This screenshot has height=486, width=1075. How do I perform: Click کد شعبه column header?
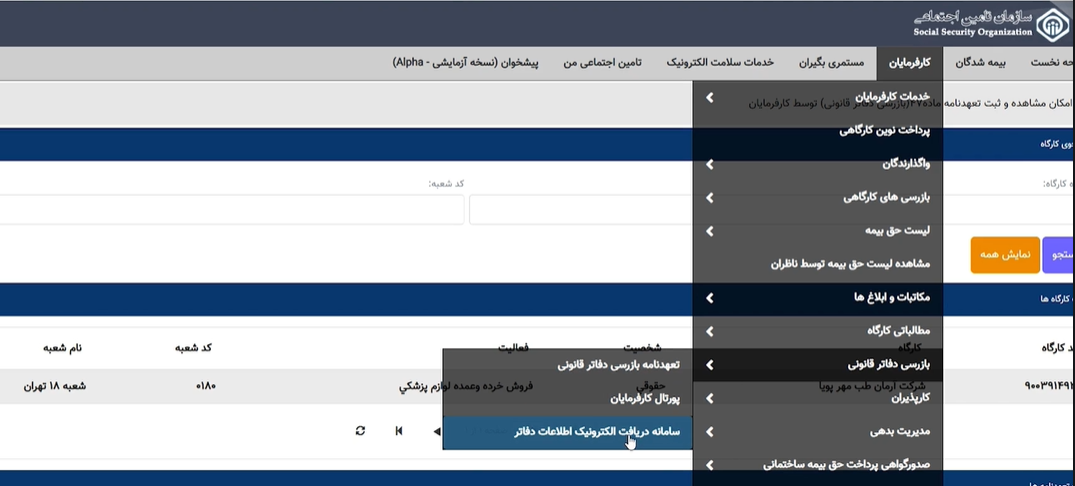193,348
